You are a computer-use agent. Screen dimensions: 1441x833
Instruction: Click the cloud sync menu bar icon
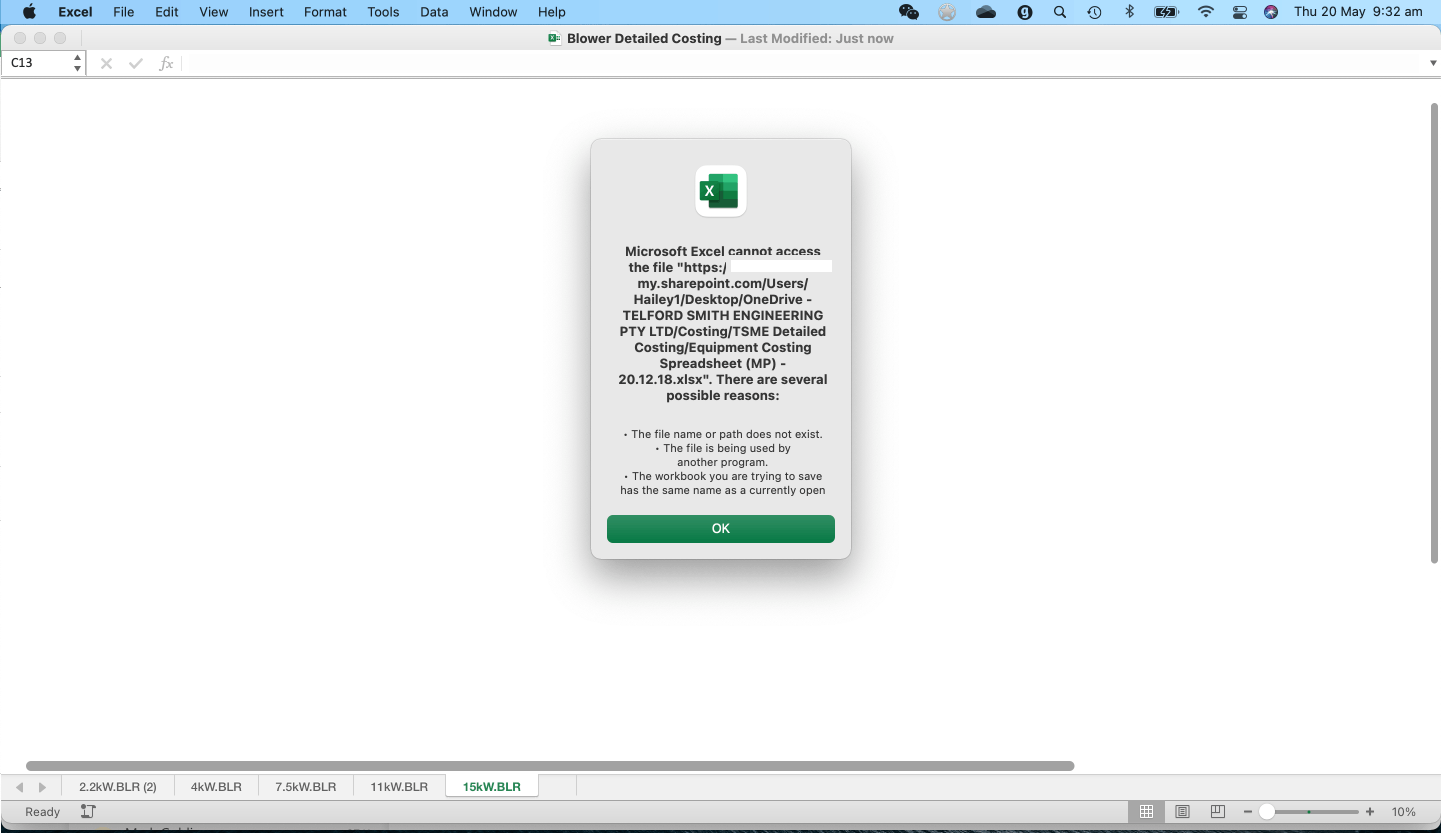coord(986,12)
